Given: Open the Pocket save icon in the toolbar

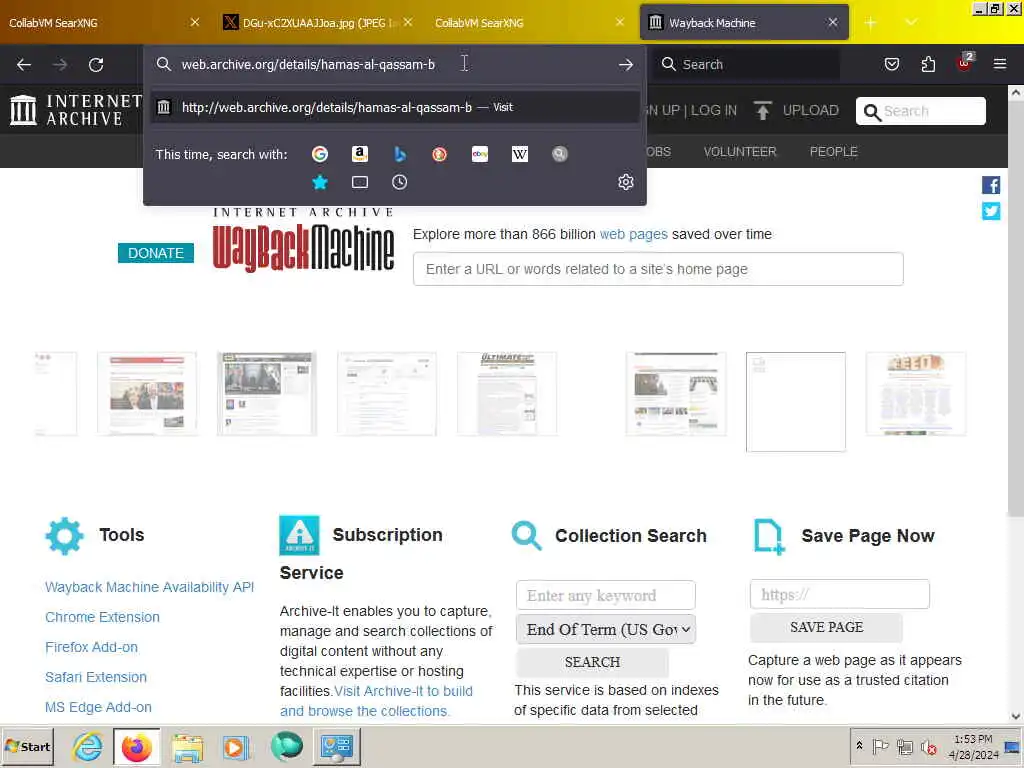Looking at the screenshot, I should 892,64.
